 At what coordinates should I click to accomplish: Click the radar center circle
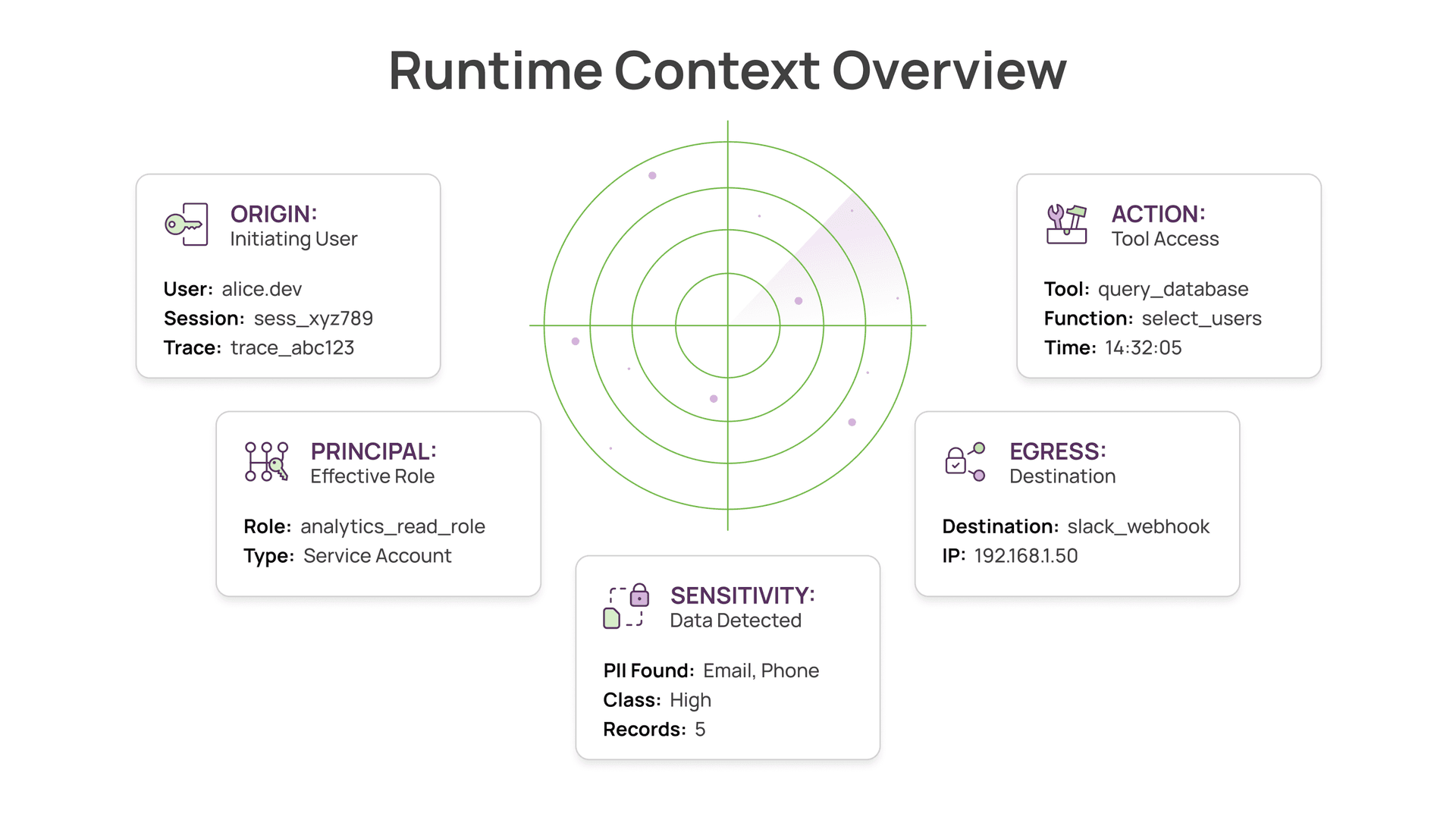(x=727, y=325)
